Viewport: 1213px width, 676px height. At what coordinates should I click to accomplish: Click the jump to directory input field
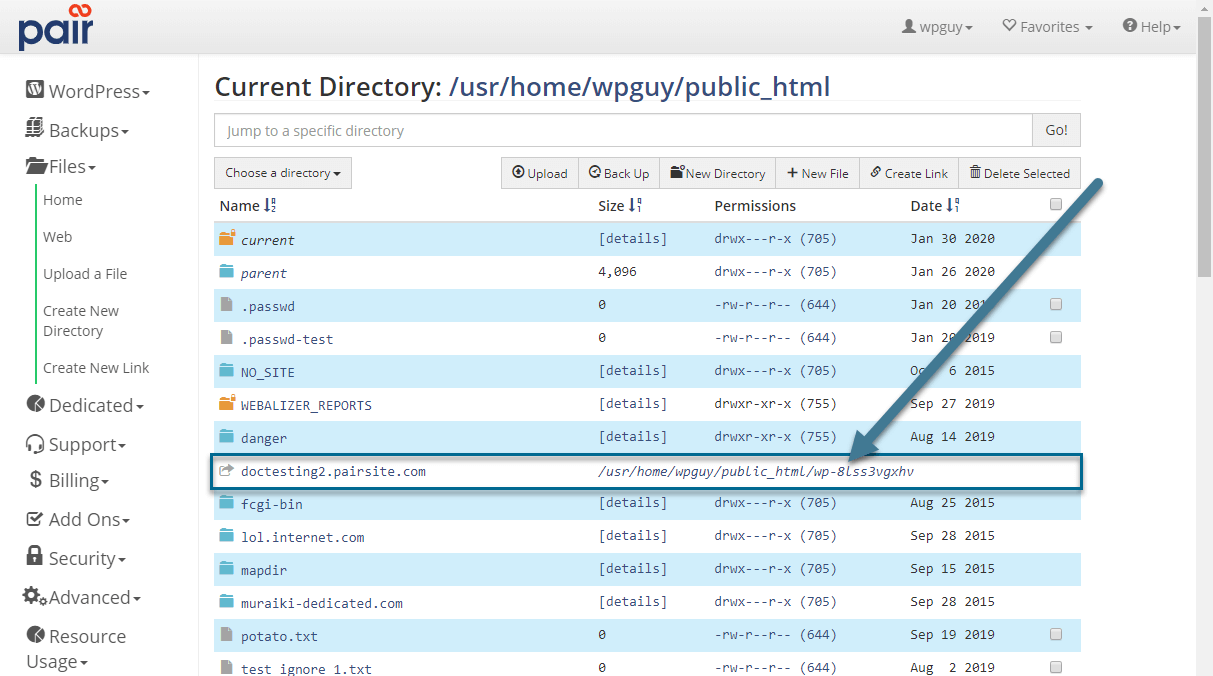click(x=620, y=130)
